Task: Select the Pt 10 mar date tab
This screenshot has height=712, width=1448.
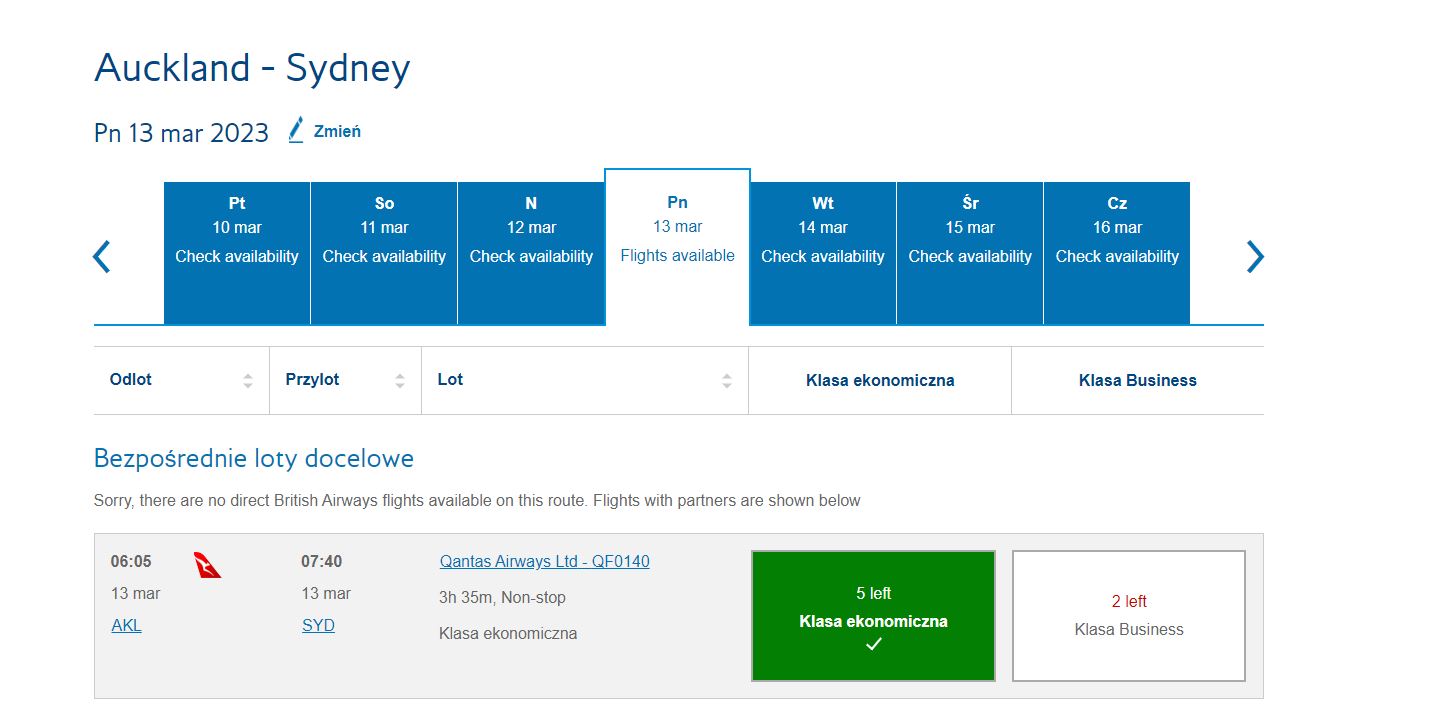Action: click(237, 253)
